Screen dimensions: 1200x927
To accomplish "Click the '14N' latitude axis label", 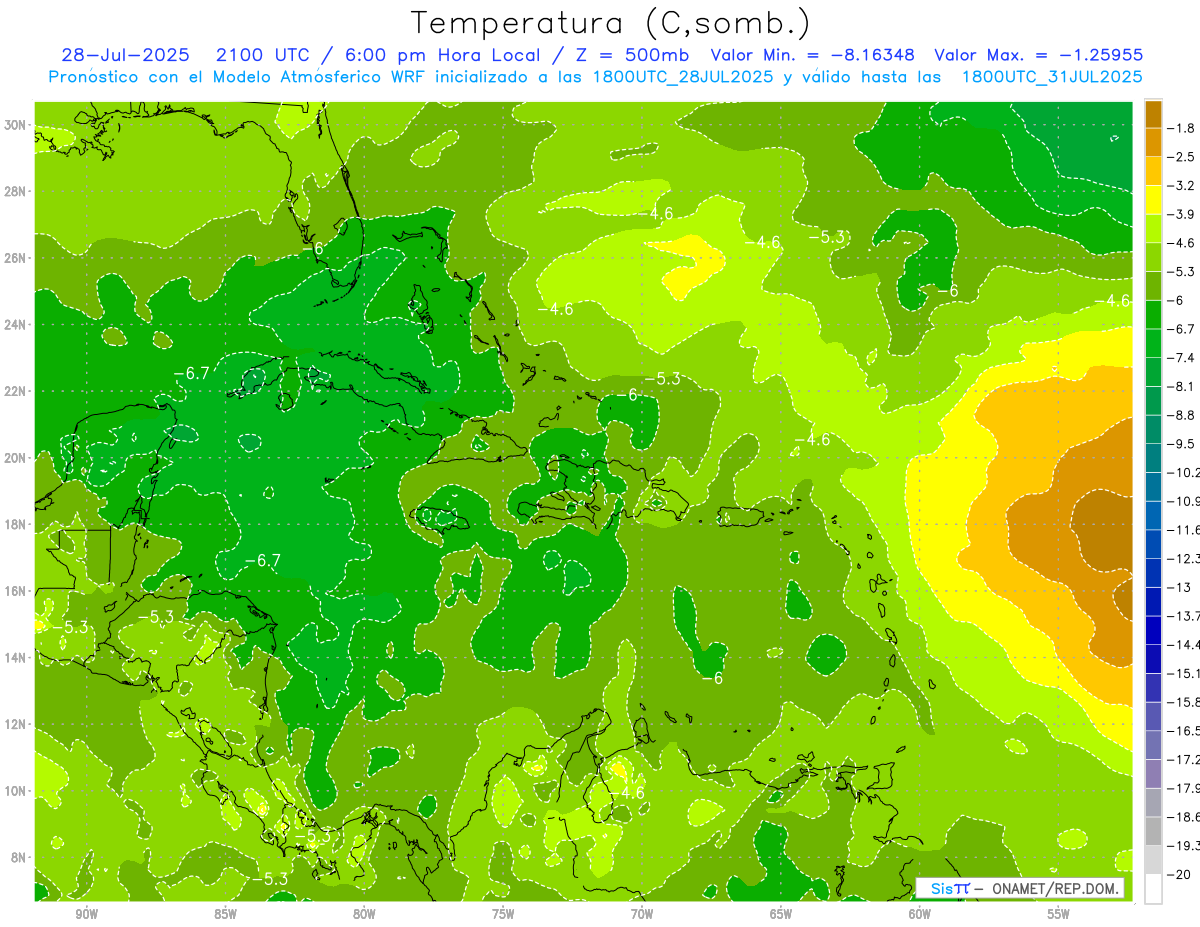I will click(x=16, y=658).
